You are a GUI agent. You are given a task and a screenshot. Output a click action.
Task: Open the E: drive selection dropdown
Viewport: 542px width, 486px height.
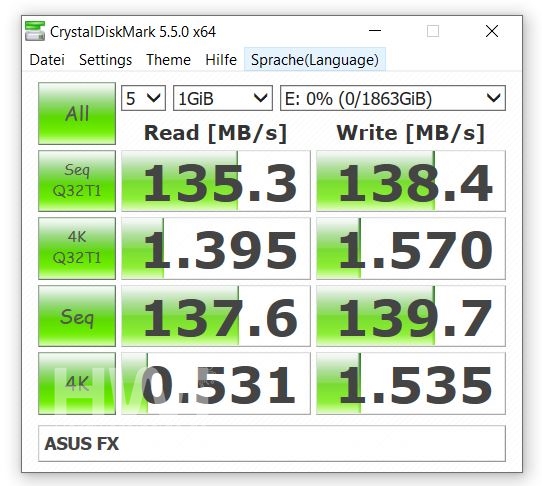[393, 98]
